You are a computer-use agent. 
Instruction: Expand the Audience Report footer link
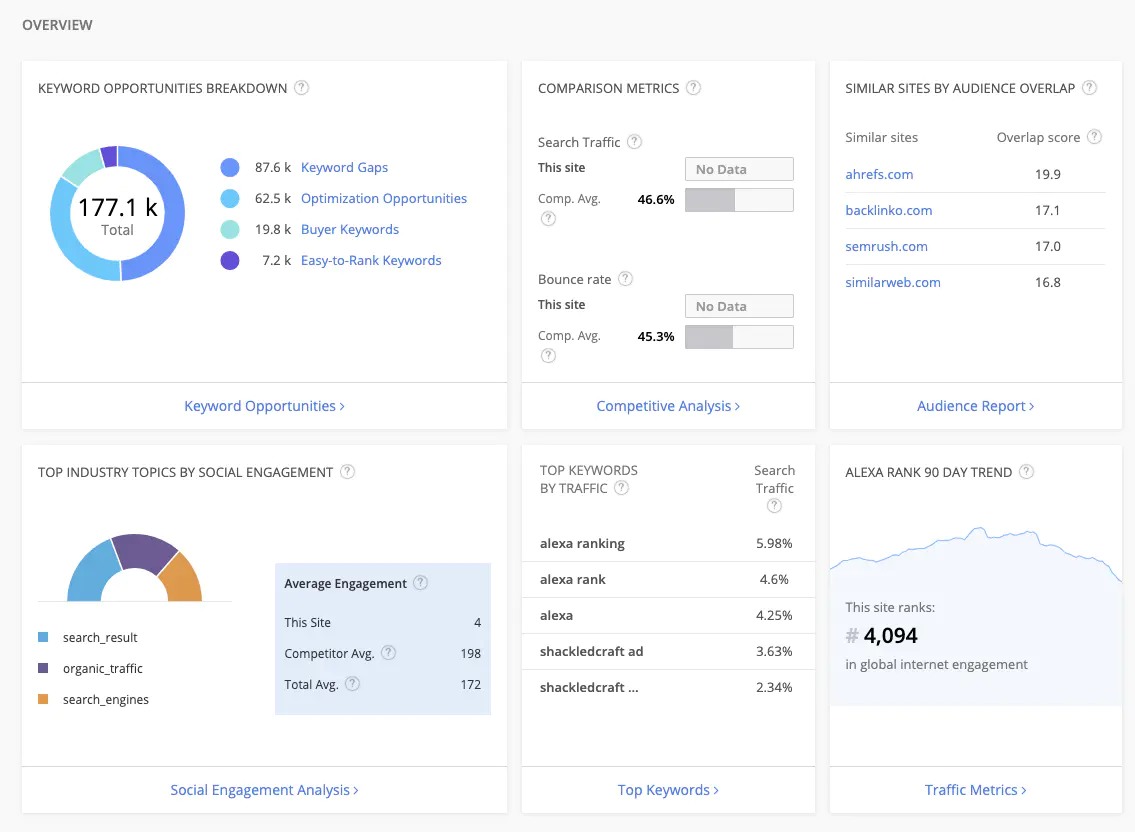pos(975,406)
